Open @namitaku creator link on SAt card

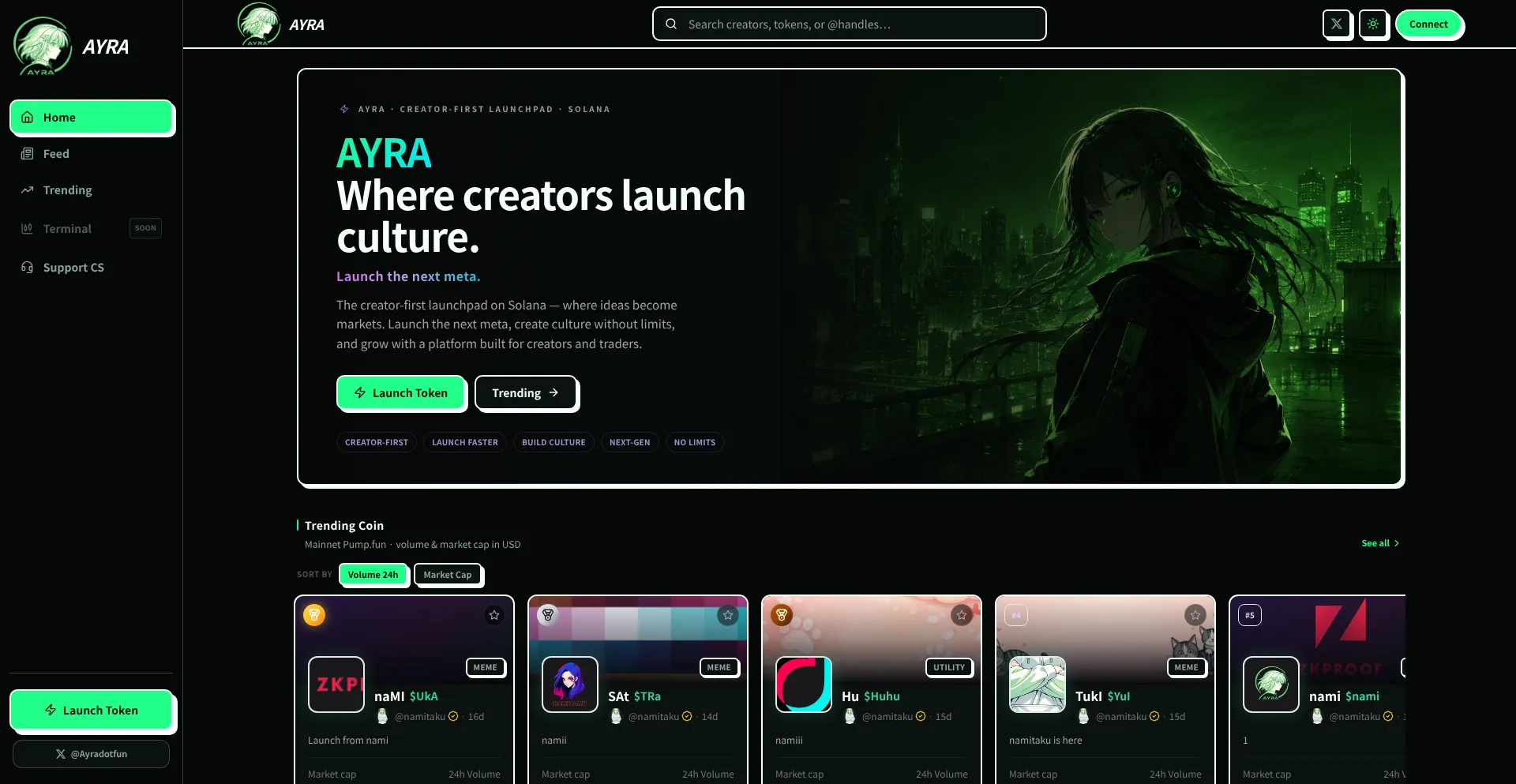(654, 717)
